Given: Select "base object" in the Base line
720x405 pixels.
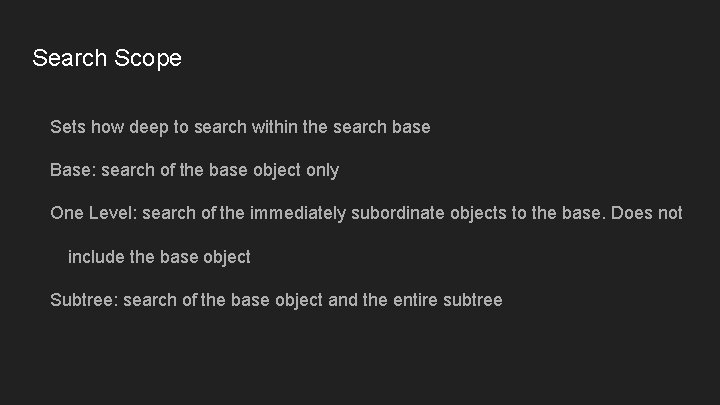Looking at the screenshot, I should (x=255, y=170).
